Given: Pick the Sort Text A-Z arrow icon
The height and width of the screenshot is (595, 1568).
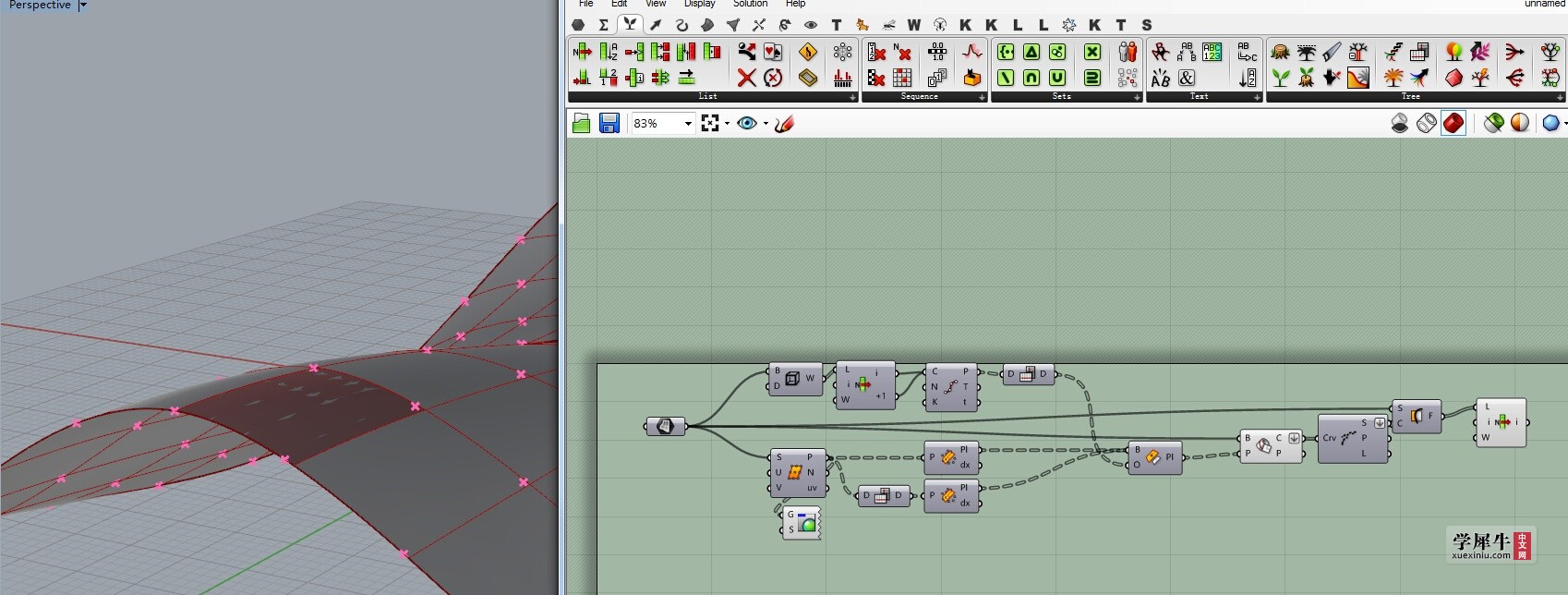Looking at the screenshot, I should [1247, 78].
